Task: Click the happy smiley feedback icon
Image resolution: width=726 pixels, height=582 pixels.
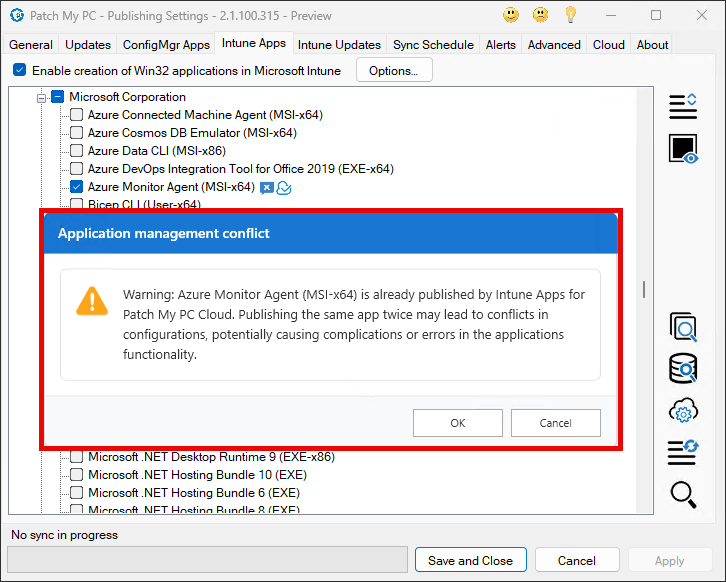Action: (x=511, y=15)
